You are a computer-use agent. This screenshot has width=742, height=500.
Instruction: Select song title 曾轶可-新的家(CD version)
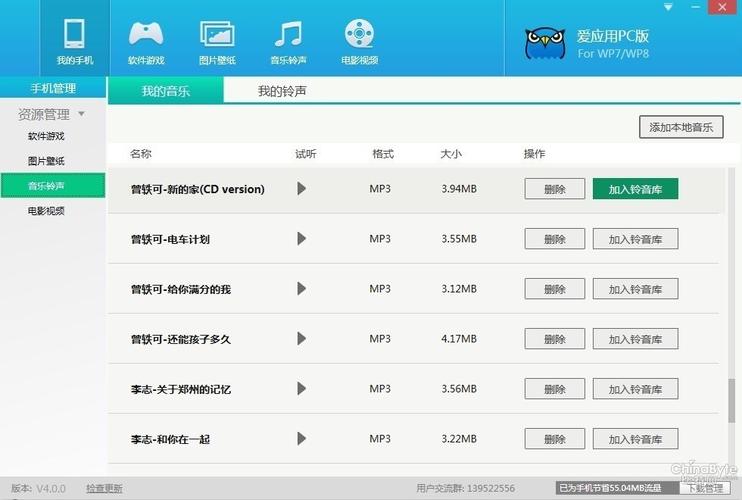pos(198,189)
